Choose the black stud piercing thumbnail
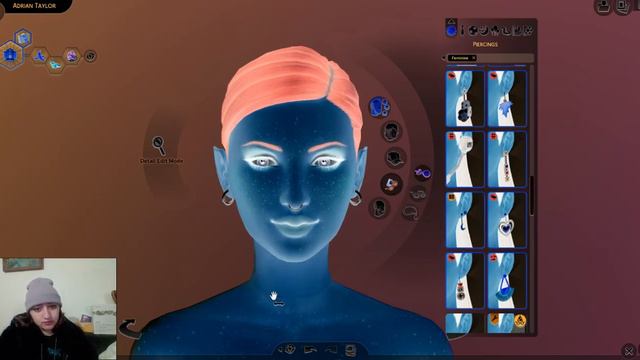Screen dimensions: 640x360 [x=465, y=281]
